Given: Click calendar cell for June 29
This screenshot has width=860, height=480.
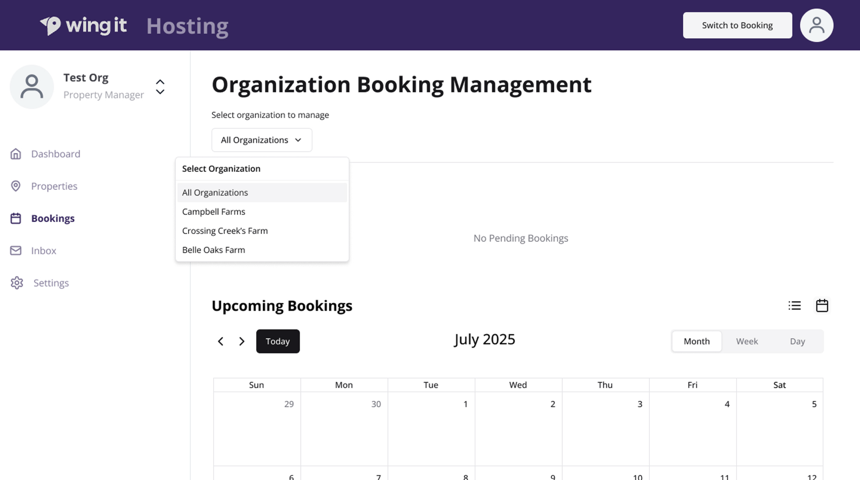Looking at the screenshot, I should tap(257, 429).
